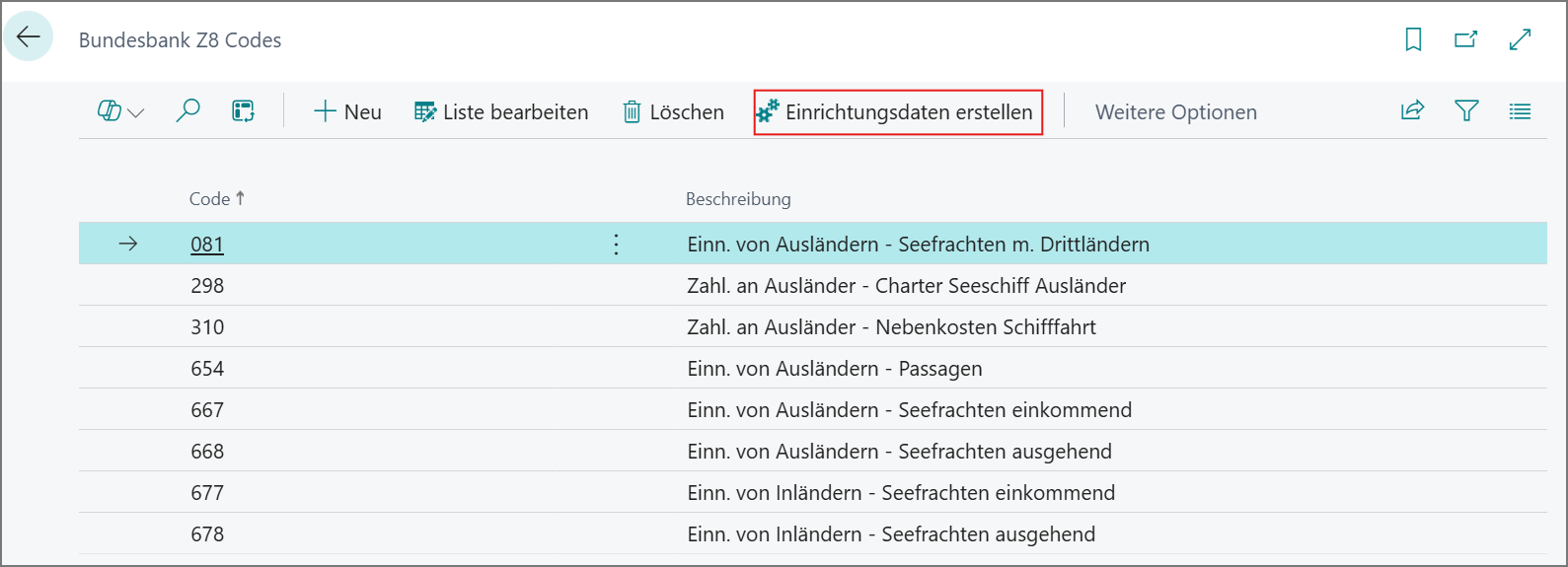Image resolution: width=1568 pixels, height=567 pixels.
Task: Run Einrichtungsdaten erstellen
Action: coord(898,111)
